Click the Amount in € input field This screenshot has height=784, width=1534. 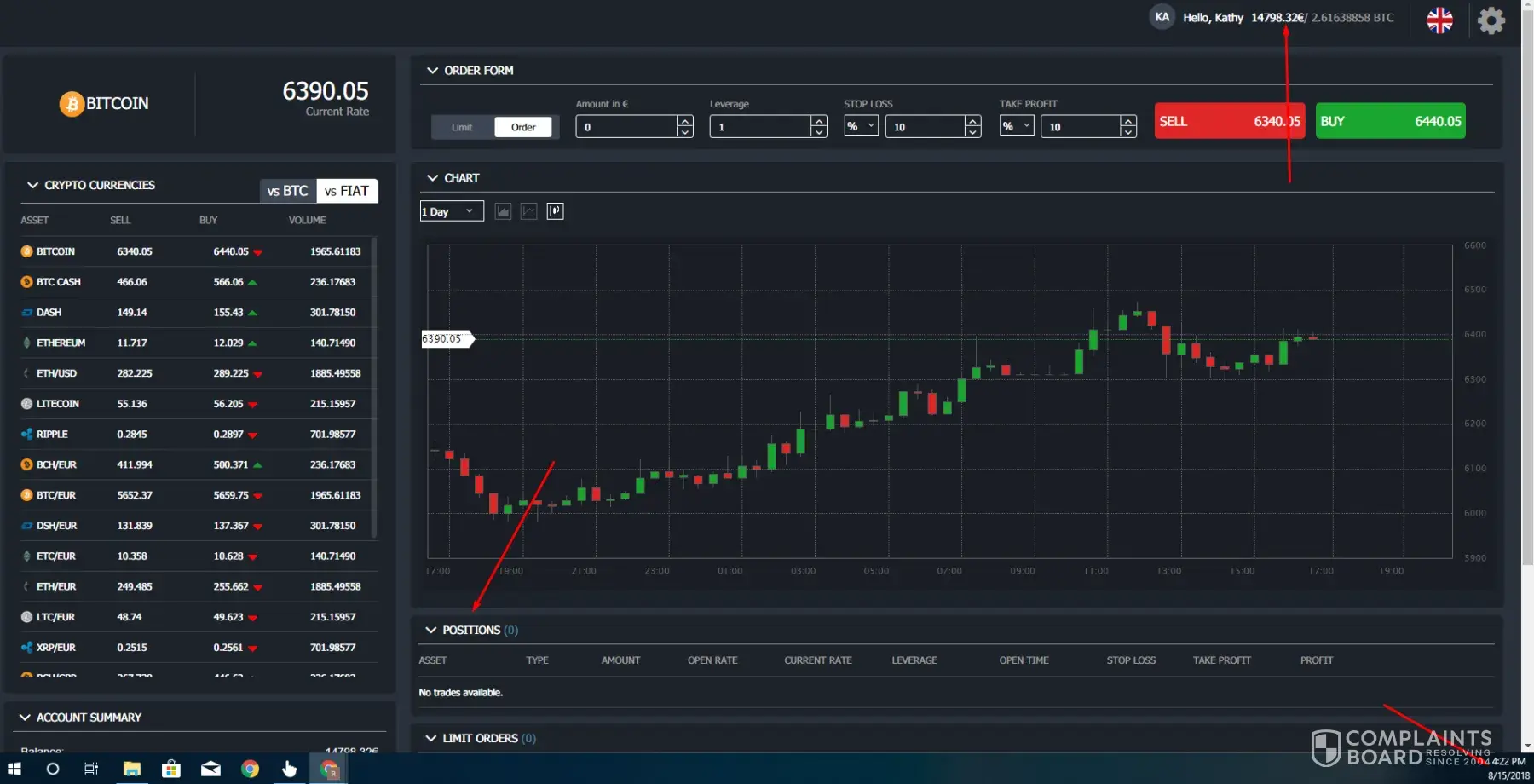click(x=626, y=127)
